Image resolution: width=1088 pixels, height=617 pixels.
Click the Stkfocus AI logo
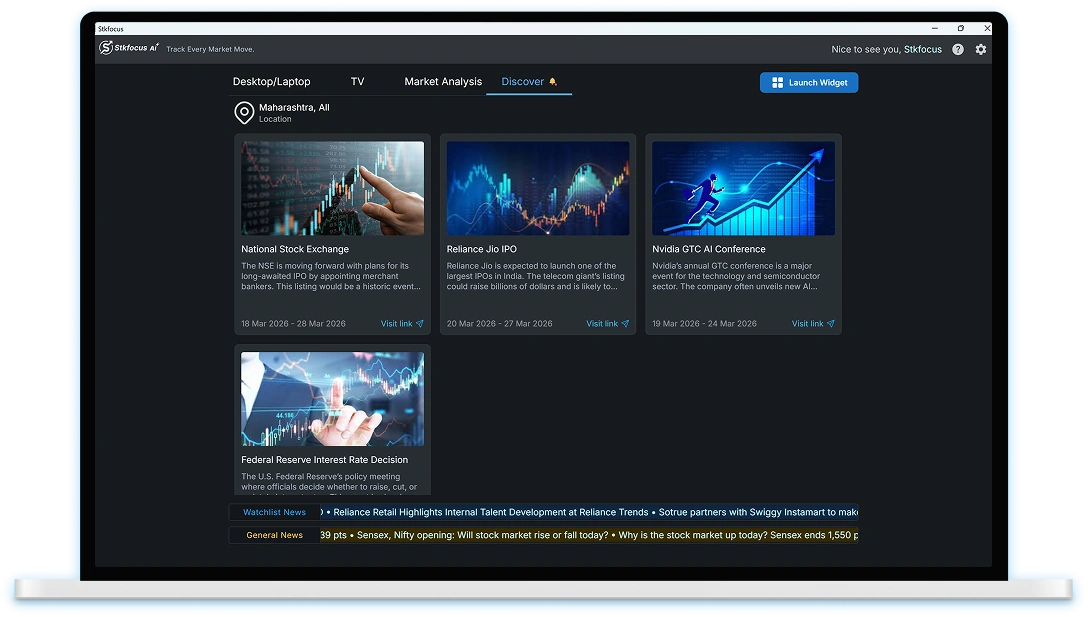129,48
